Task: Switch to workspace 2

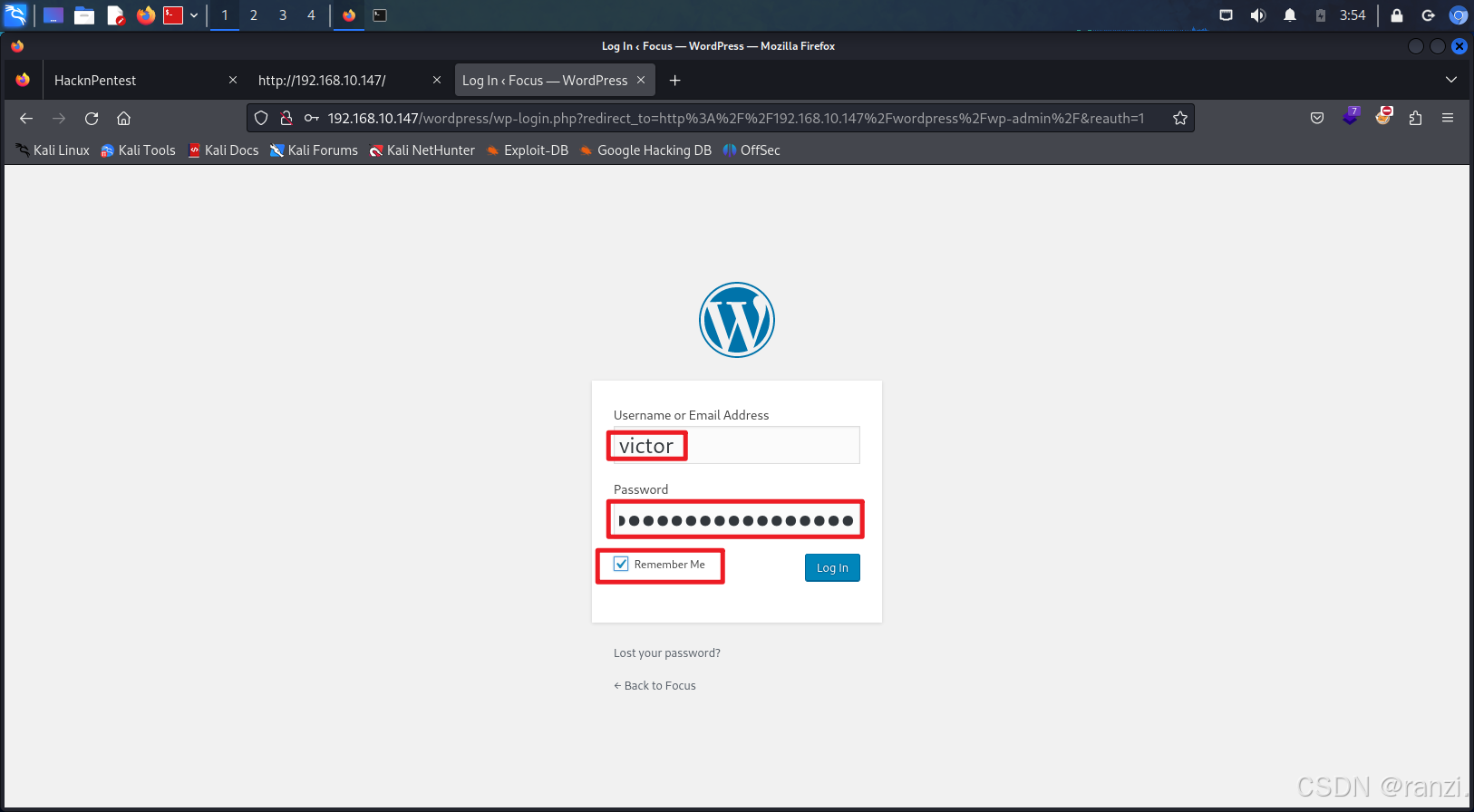Action: coord(254,15)
